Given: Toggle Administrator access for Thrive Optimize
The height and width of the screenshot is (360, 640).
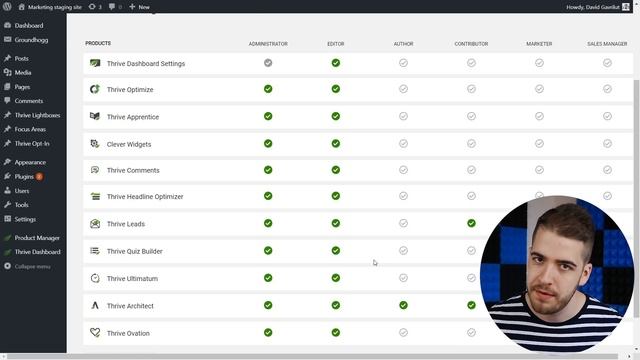Looking at the screenshot, I should pyautogui.click(x=268, y=89).
